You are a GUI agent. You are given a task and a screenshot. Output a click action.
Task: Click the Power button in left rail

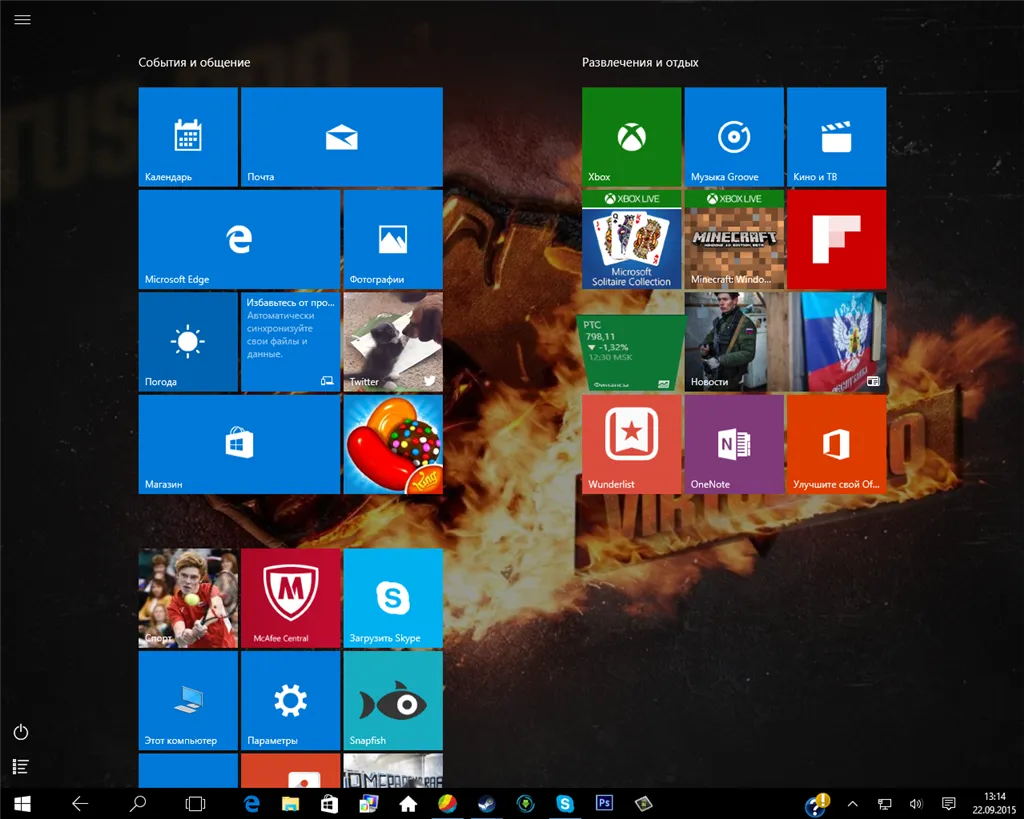(x=21, y=732)
